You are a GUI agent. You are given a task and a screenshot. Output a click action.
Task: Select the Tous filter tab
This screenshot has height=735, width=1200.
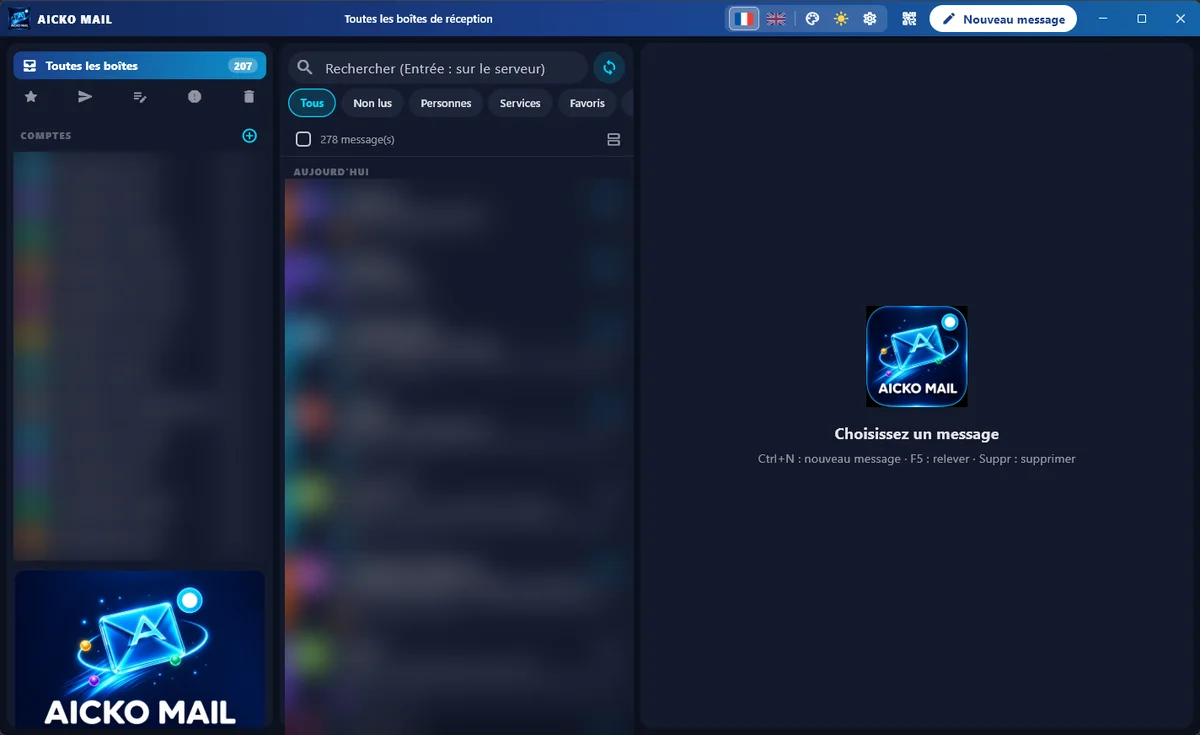[312, 103]
